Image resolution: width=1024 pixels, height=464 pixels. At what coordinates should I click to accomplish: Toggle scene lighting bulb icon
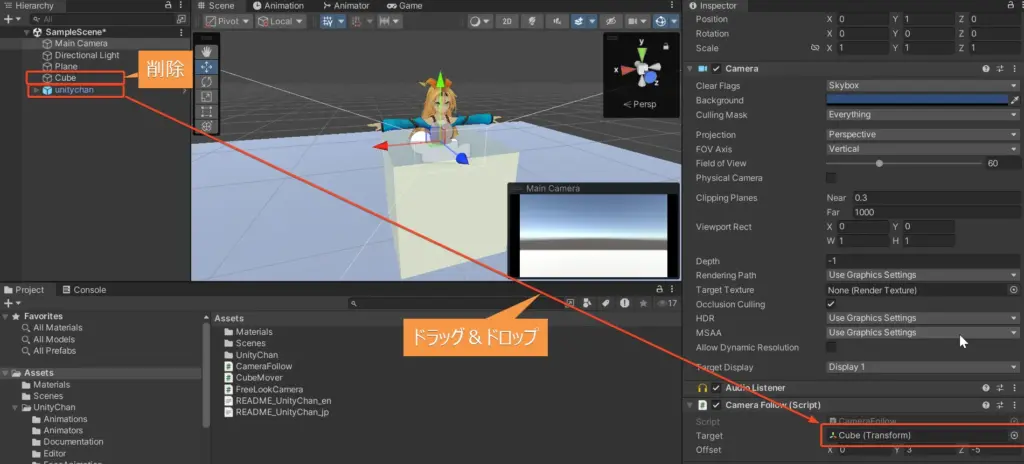pyautogui.click(x=532, y=21)
